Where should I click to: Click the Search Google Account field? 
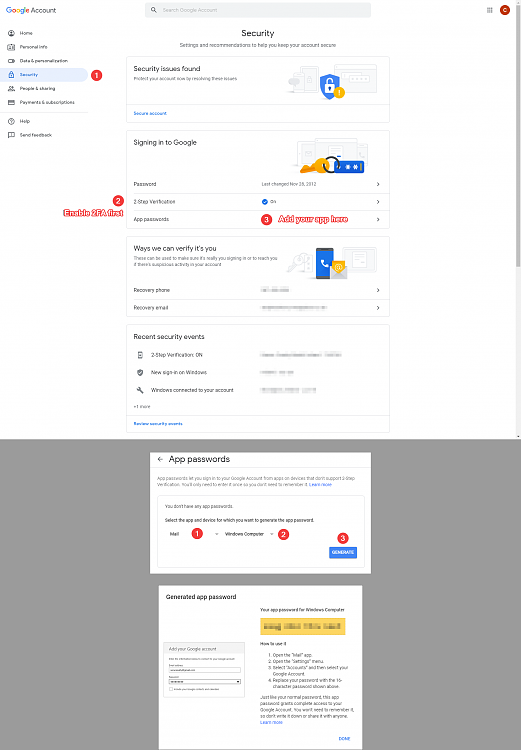(258, 10)
